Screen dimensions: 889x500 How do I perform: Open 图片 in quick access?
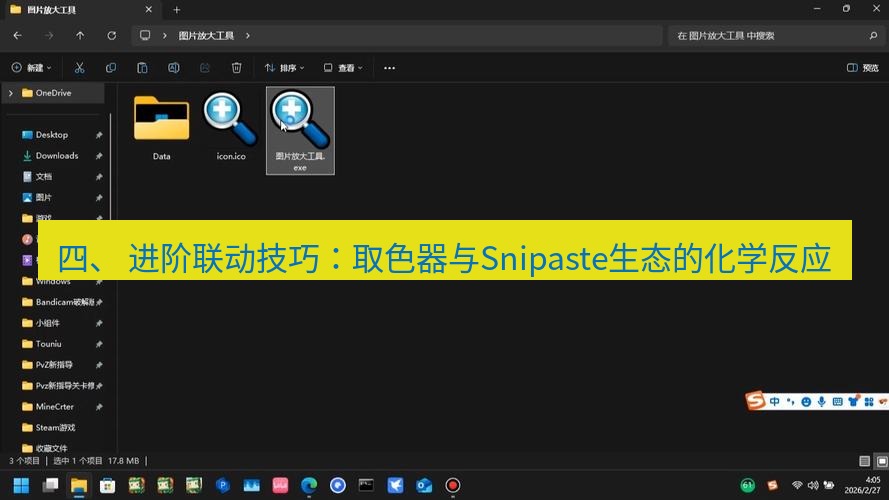point(44,198)
